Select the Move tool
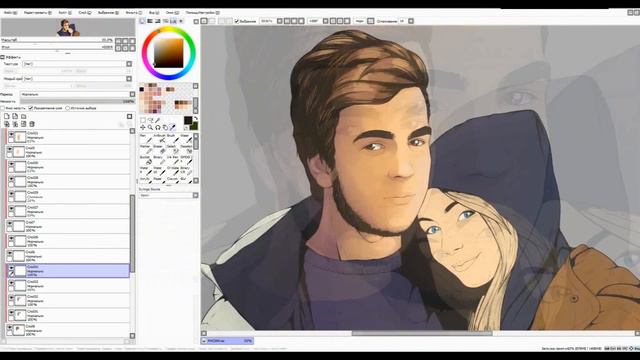This screenshot has width=640, height=360. (143, 128)
